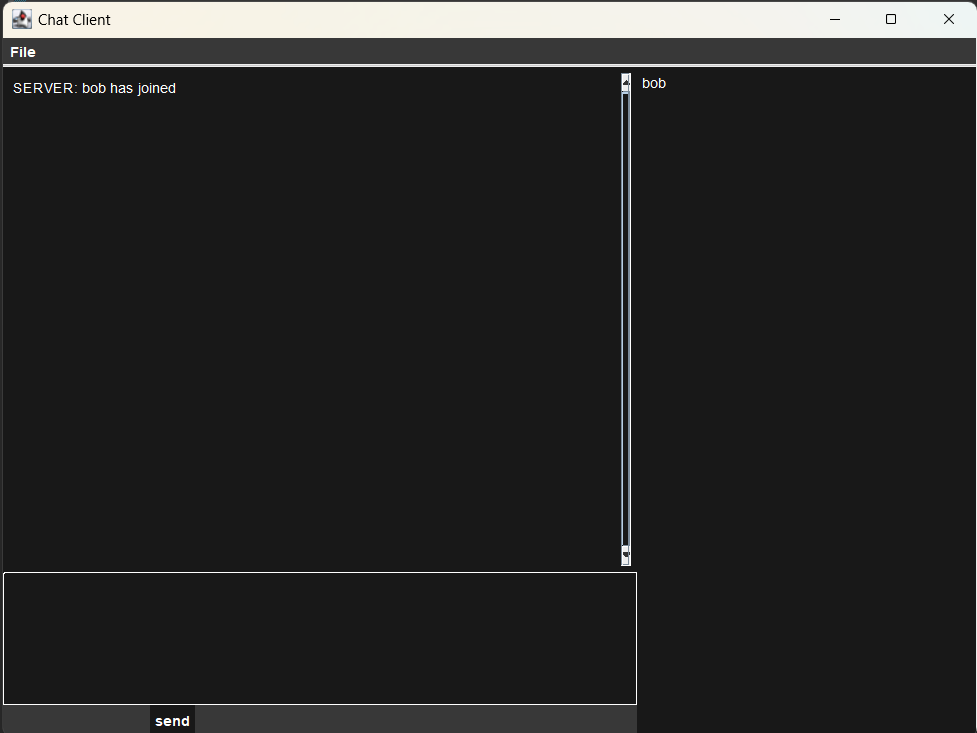
Task: Maximize the Chat Client window
Action: 891,19
